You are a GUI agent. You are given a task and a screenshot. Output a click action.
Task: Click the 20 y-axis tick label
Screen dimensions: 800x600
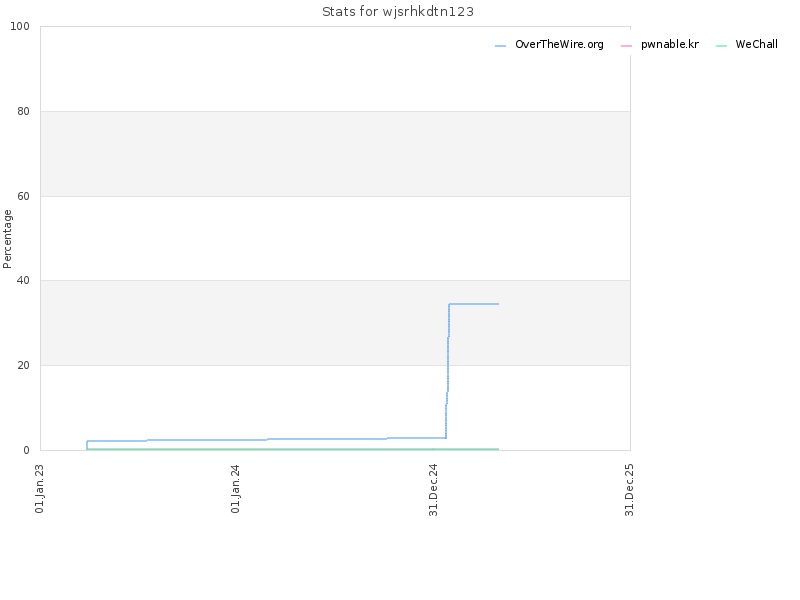(x=23, y=365)
